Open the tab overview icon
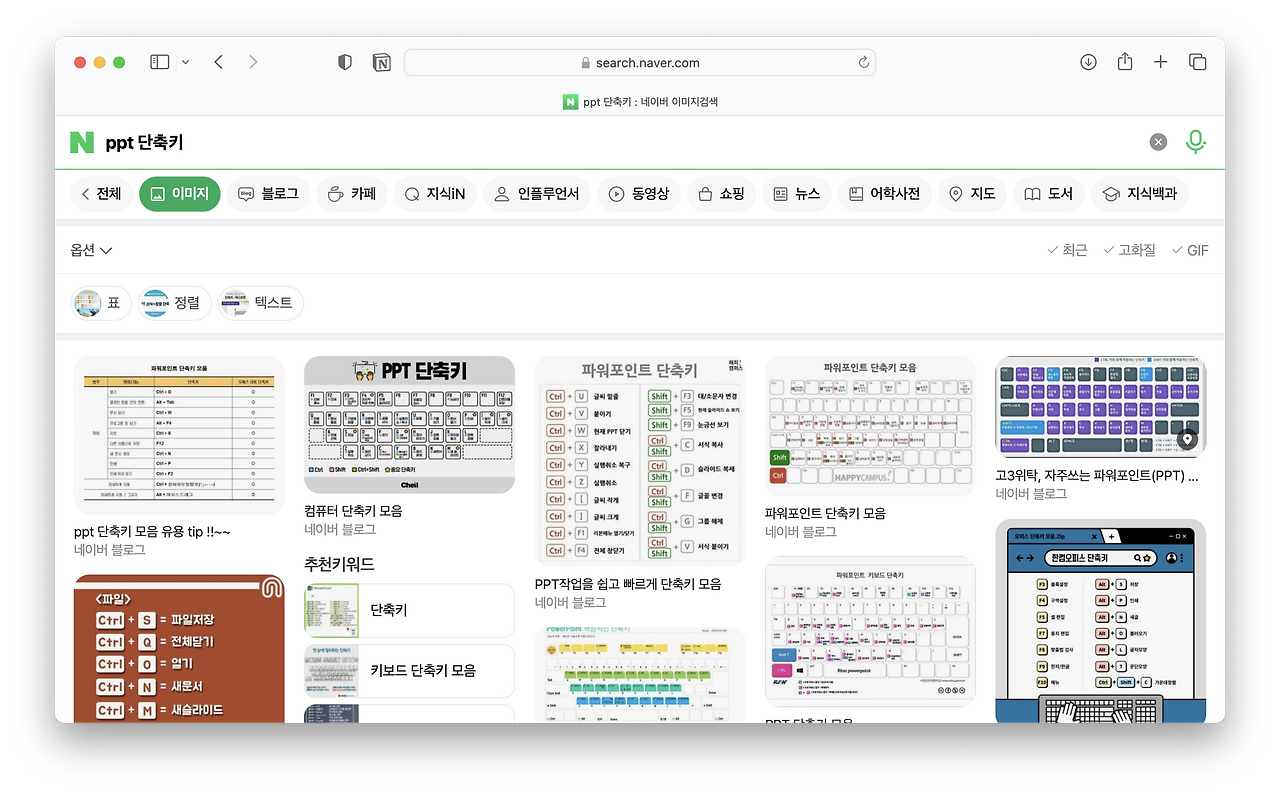 (x=1197, y=61)
